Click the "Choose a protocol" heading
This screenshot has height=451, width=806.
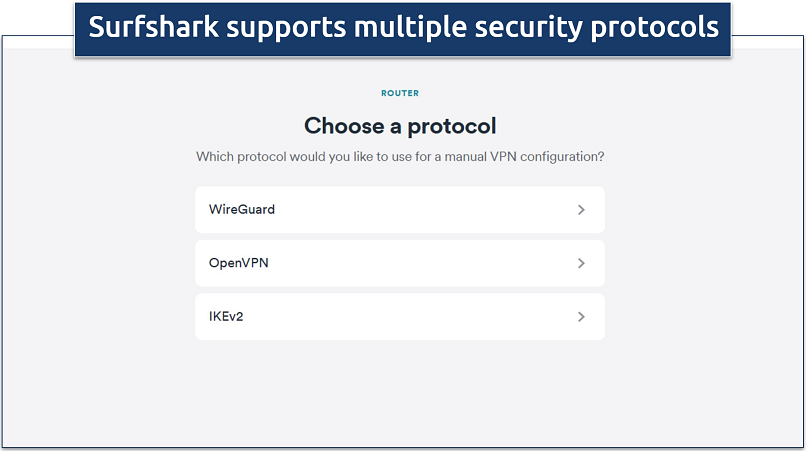point(400,126)
